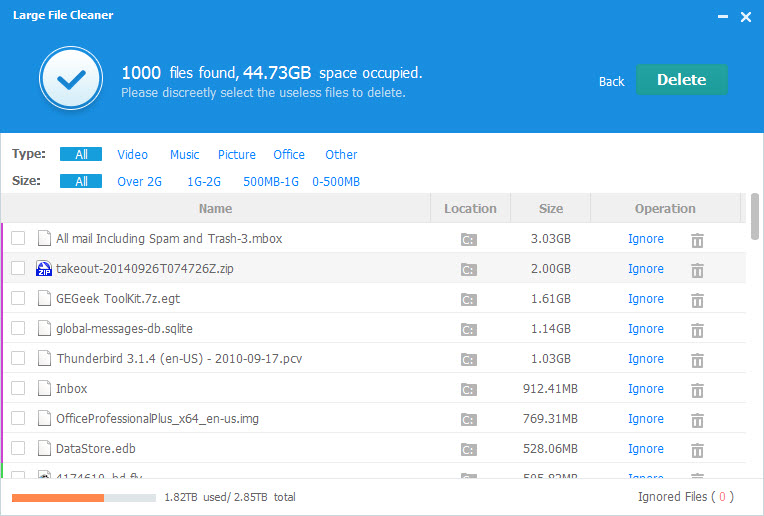Minimize the Large File Cleaner window

pos(723,17)
